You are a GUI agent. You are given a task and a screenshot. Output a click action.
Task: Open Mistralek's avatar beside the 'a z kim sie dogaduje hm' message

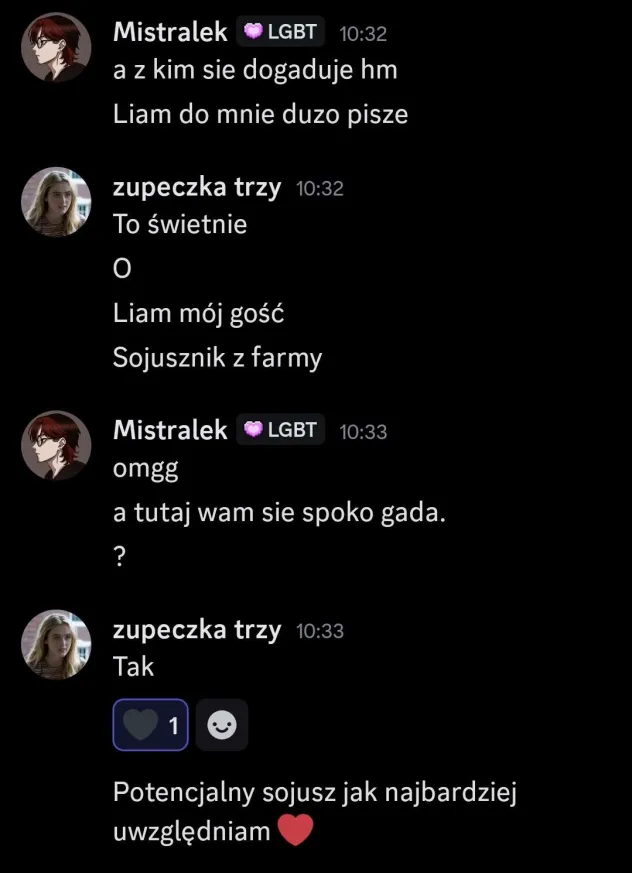(57, 47)
